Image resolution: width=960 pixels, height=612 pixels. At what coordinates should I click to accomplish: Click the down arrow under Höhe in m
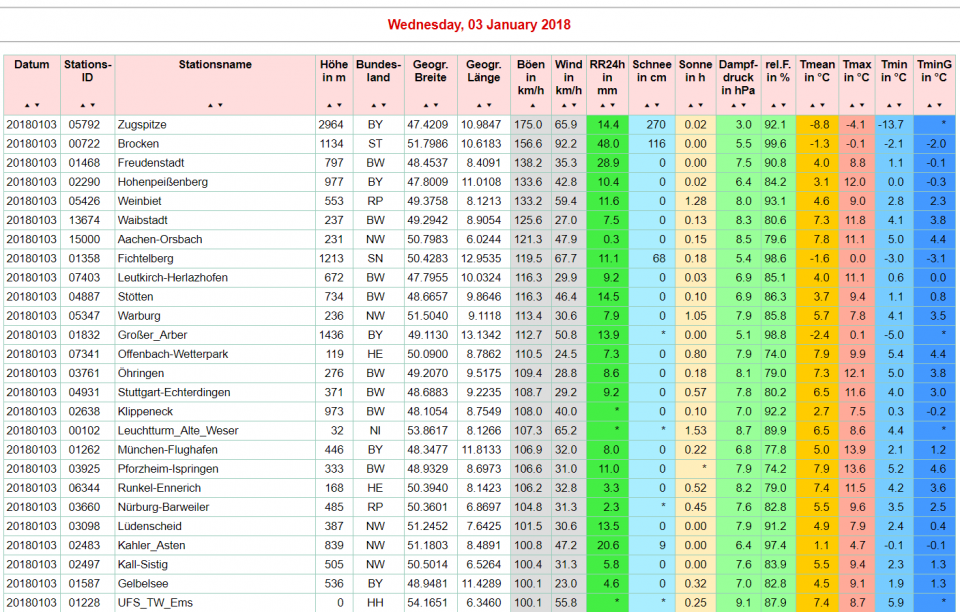point(339,105)
